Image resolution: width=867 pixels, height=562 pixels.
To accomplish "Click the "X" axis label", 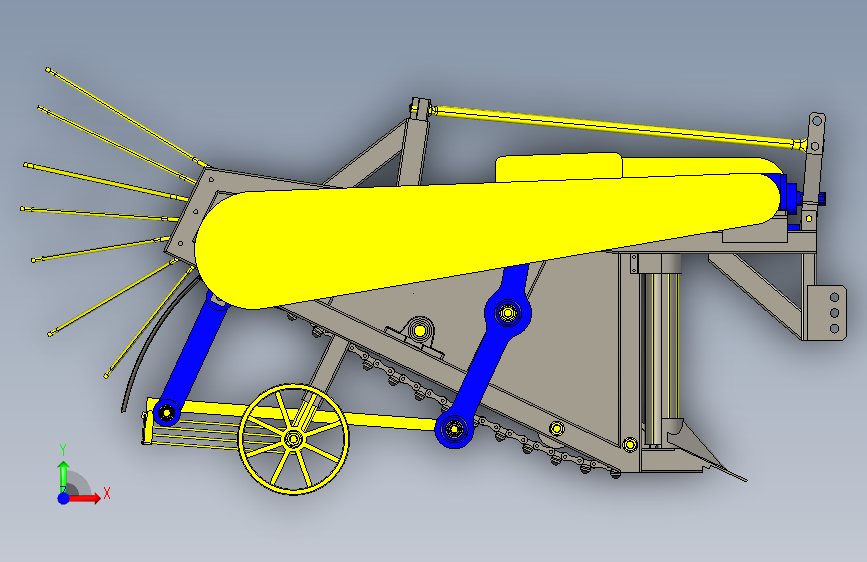I will [x=107, y=493].
